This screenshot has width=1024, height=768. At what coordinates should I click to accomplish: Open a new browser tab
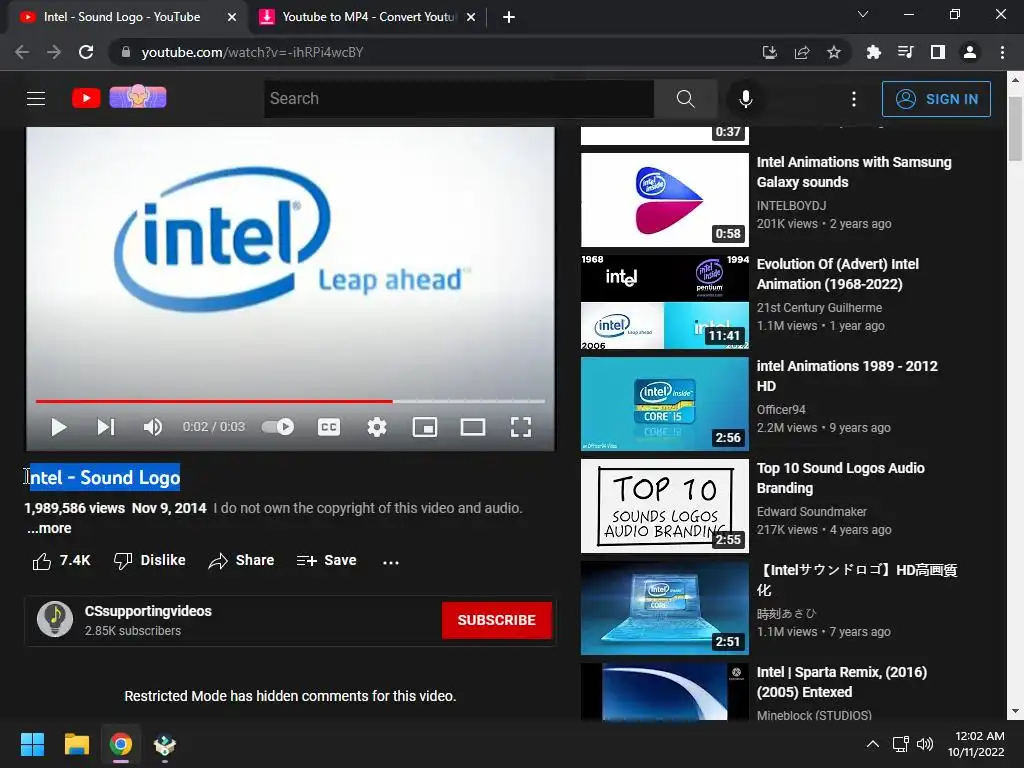509,18
